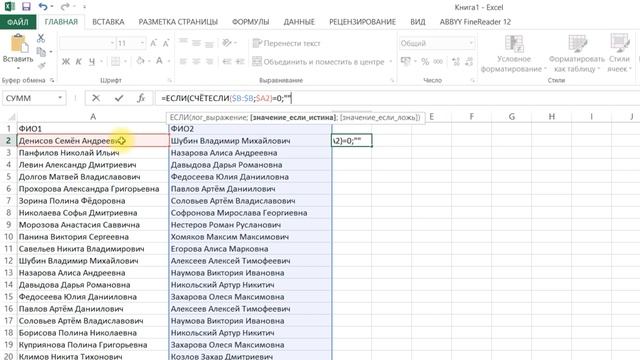This screenshot has height=360, width=640.
Task: Open the font name dropdown
Action: pos(112,43)
